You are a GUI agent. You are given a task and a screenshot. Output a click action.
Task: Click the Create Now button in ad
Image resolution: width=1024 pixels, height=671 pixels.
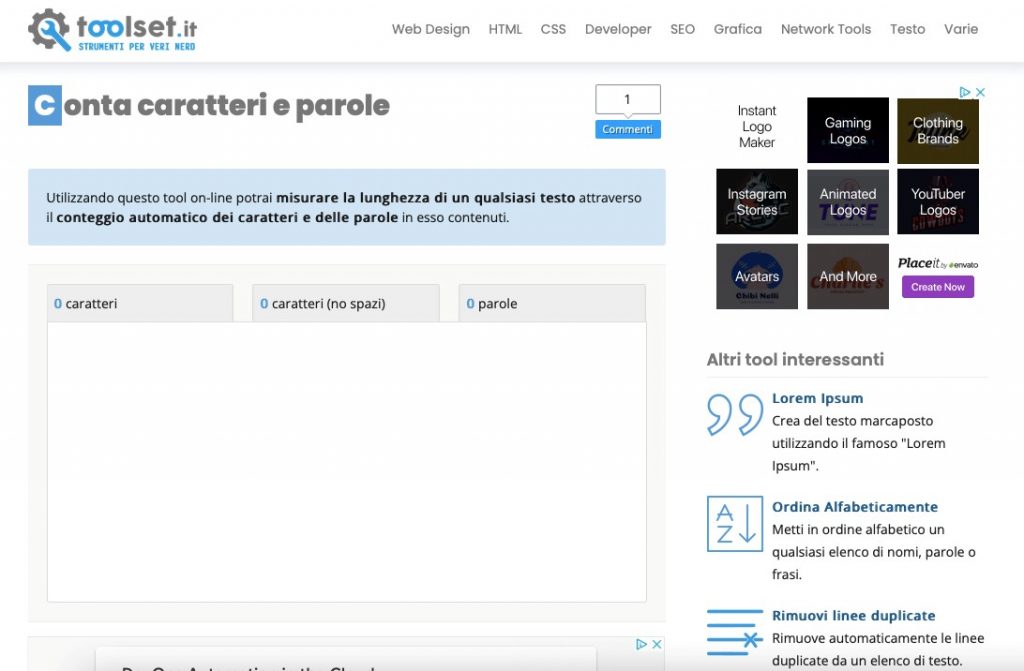pos(937,287)
